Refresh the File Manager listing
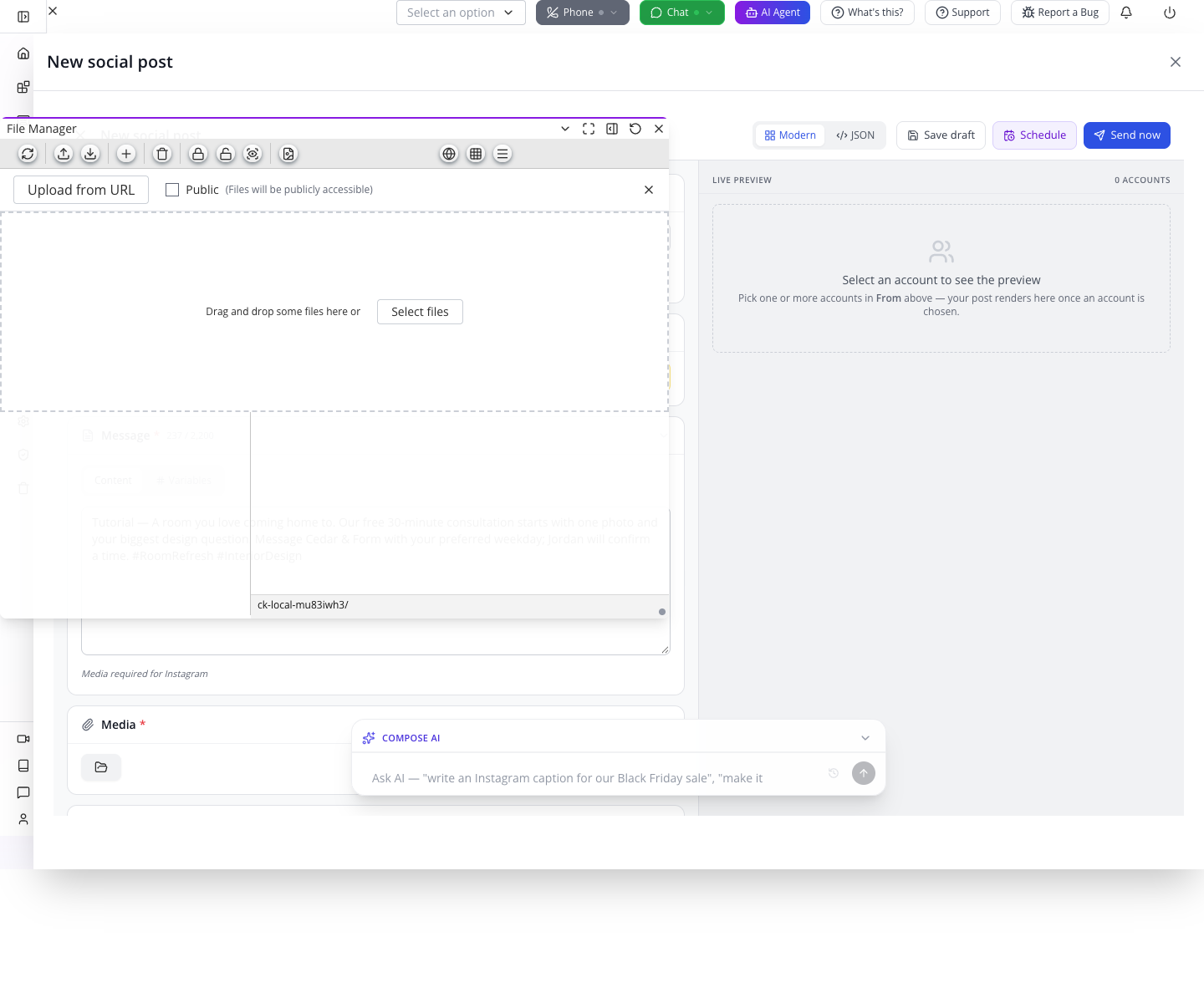The width and height of the screenshot is (1204, 1003). click(x=28, y=154)
